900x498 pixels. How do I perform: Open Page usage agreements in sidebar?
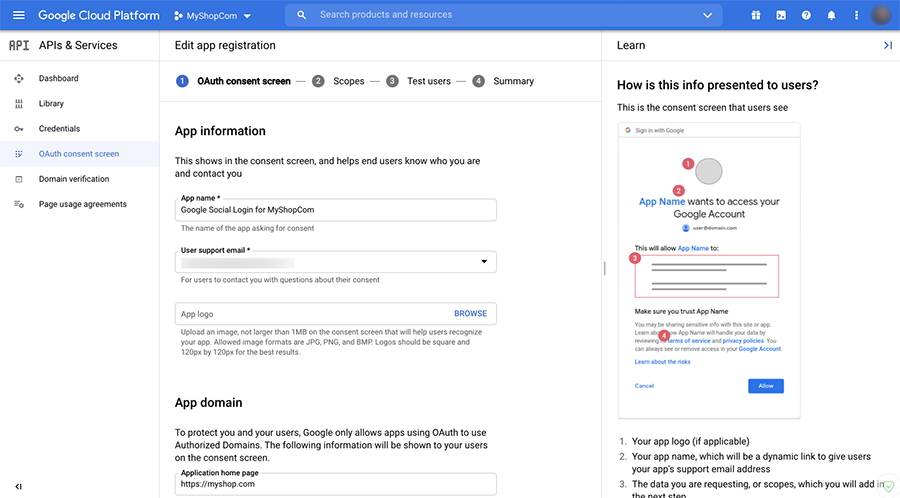pos(83,204)
